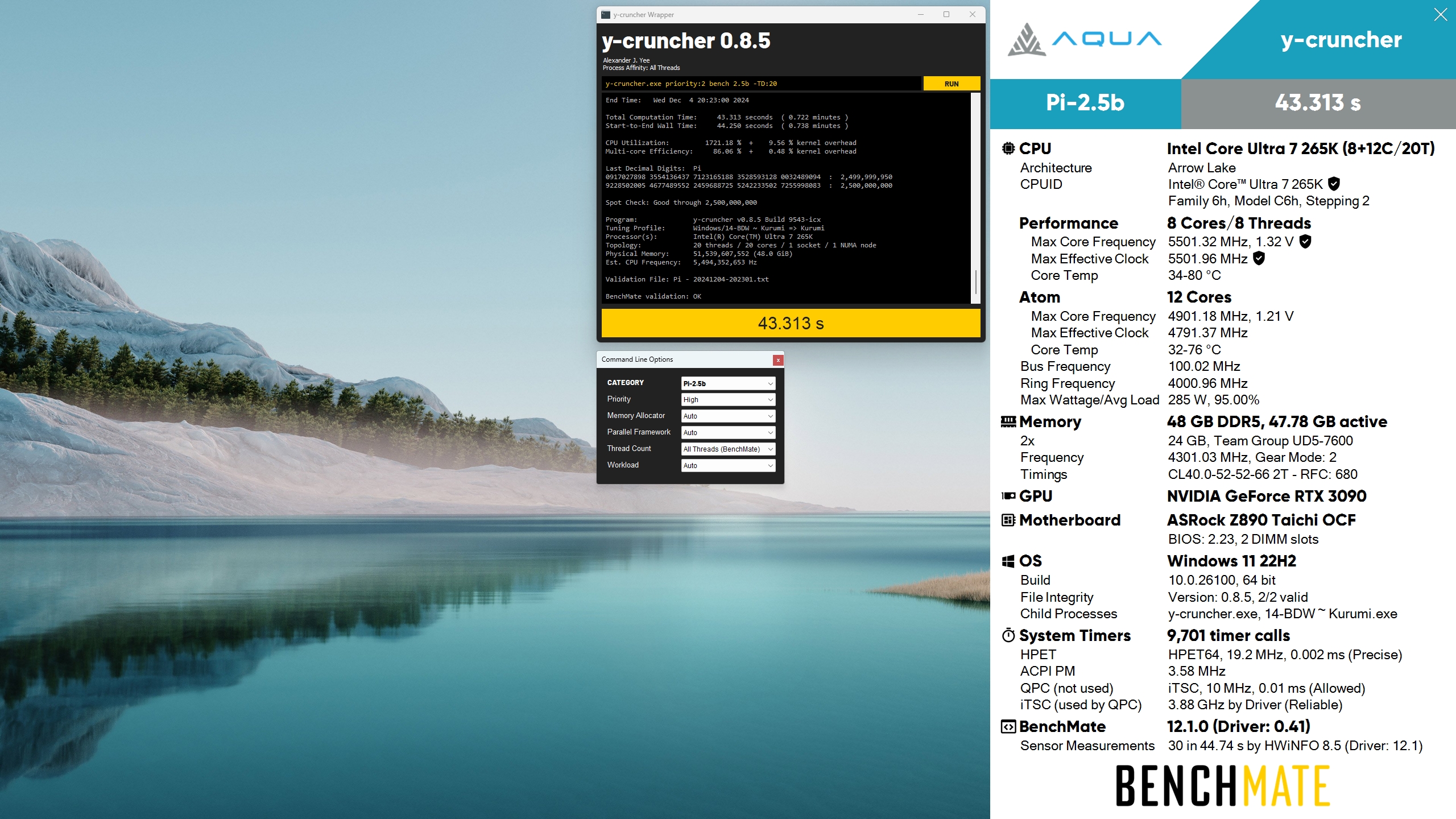The image size is (1456, 819).
Task: Click the yellow RUN button
Action: 952,84
